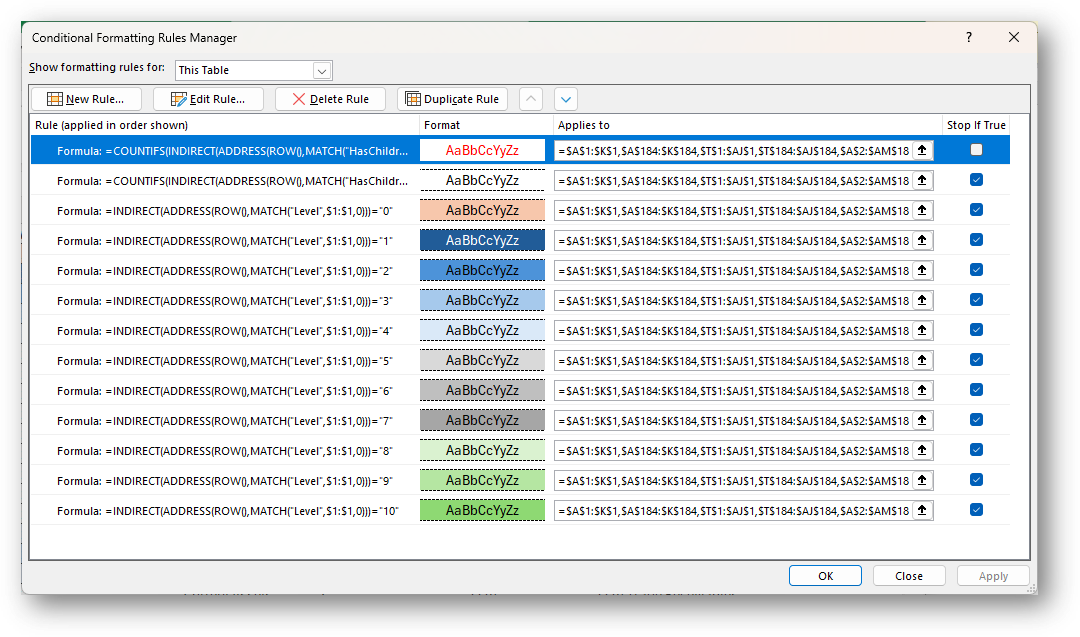Click the range selector icon on the bottom rule
Viewport: 1080px width, 637px height.
[x=921, y=509]
